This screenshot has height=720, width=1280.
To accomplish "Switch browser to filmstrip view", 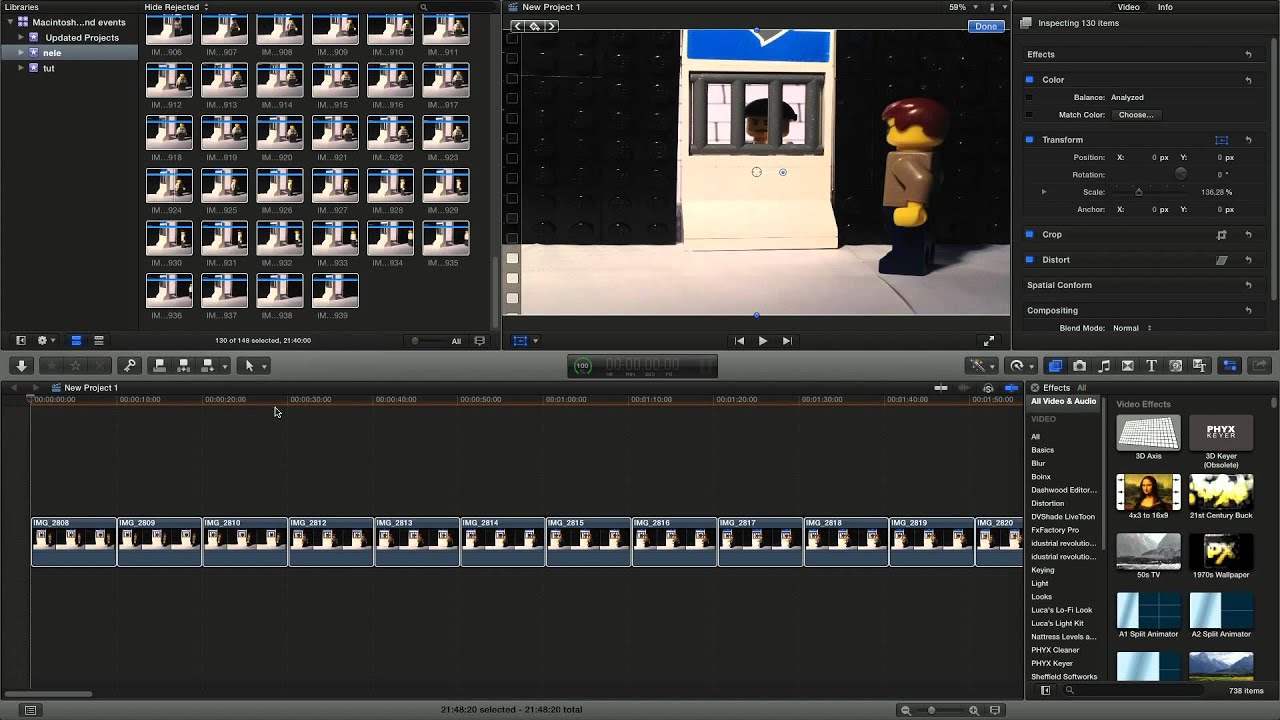I will [x=76, y=341].
